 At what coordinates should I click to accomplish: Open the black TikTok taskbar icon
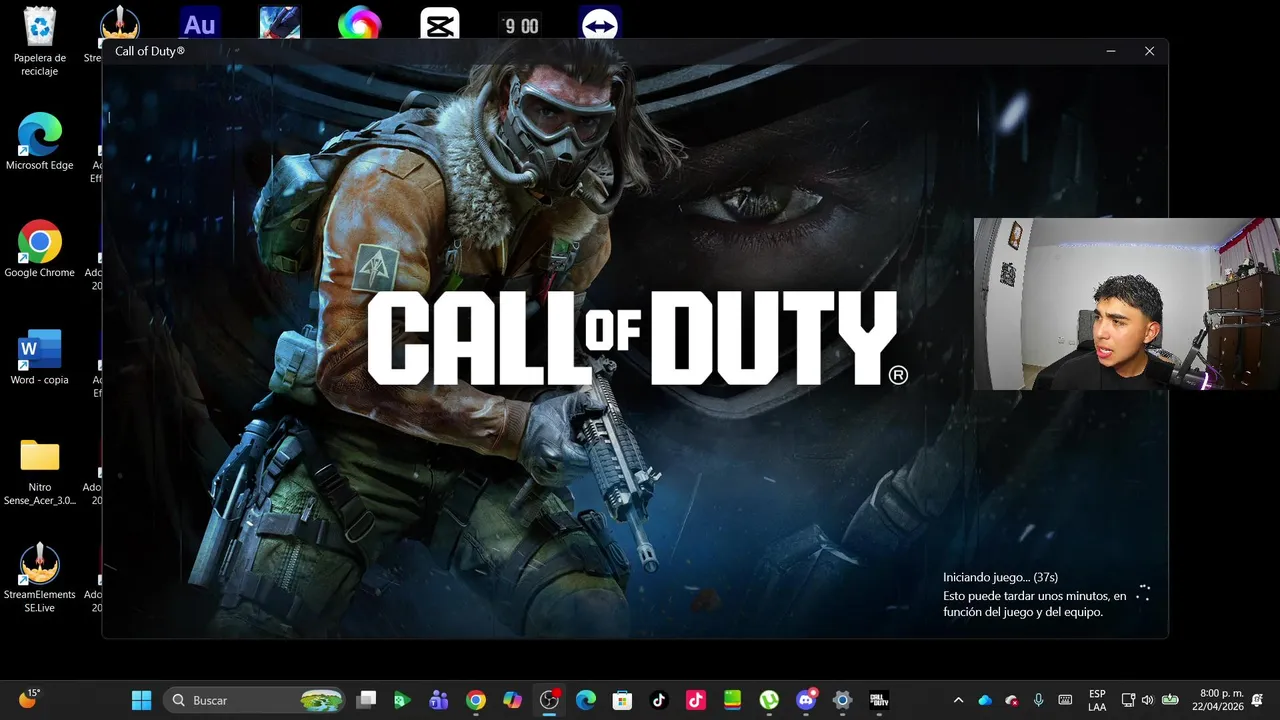pyautogui.click(x=659, y=700)
